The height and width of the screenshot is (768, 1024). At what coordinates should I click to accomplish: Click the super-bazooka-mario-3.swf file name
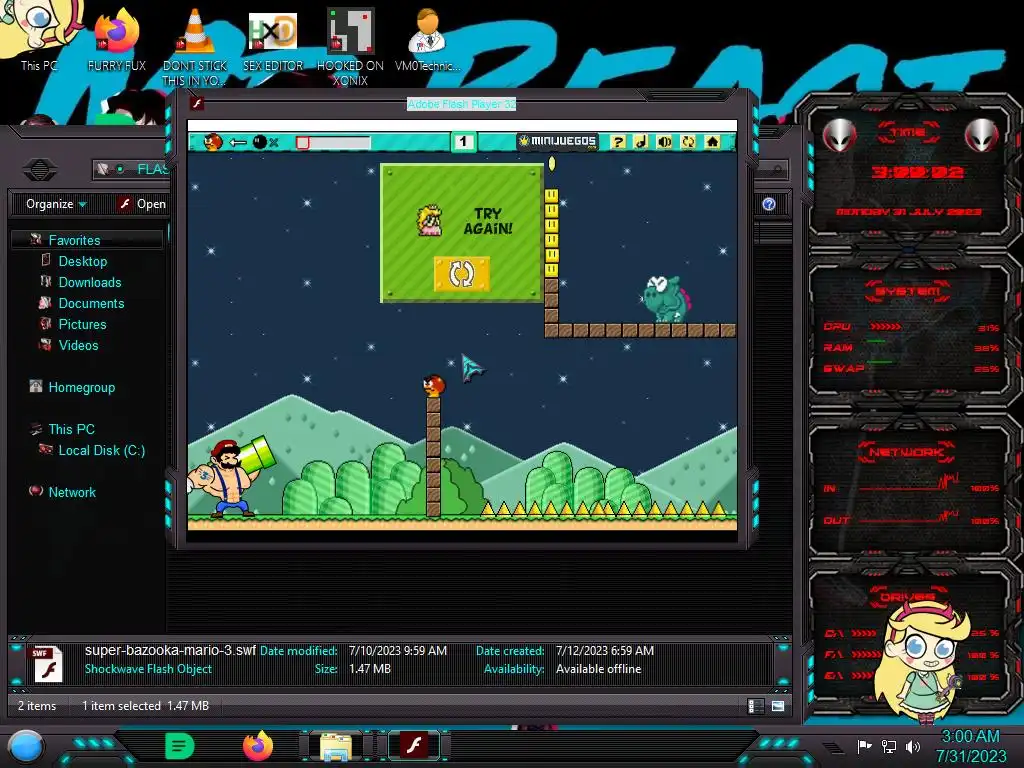pos(170,650)
